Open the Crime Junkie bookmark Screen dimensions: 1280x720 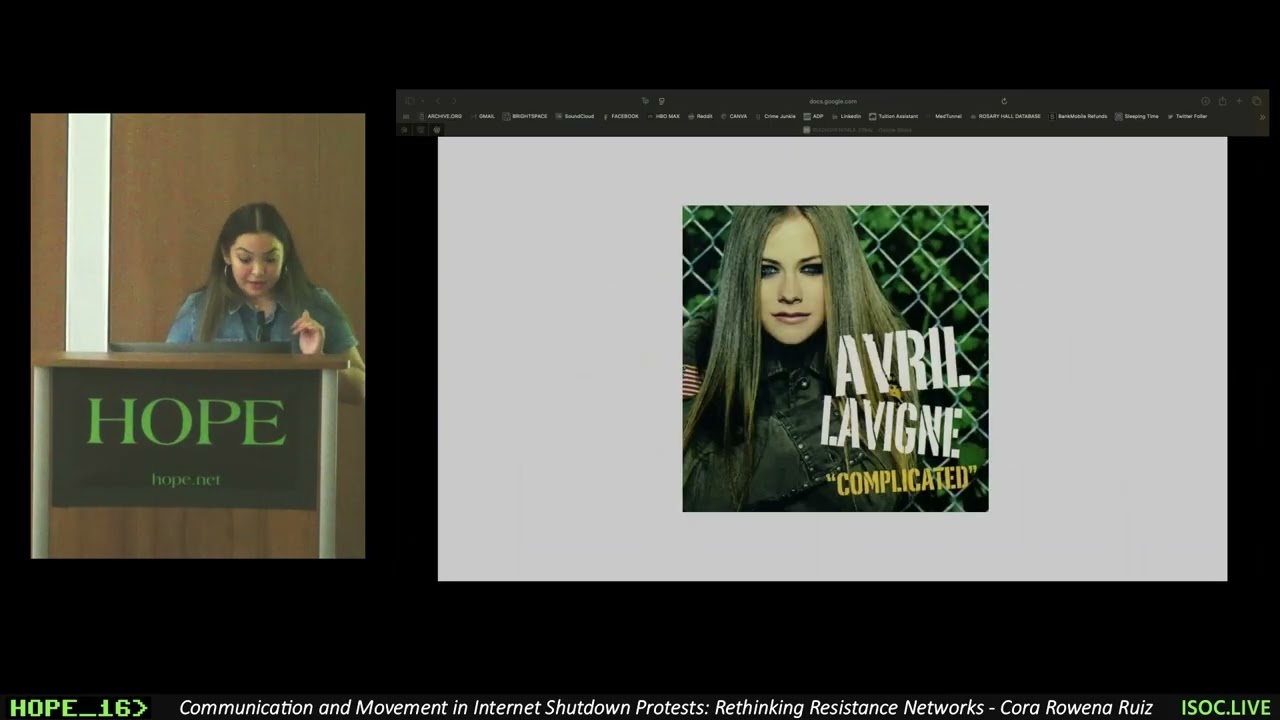(776, 116)
